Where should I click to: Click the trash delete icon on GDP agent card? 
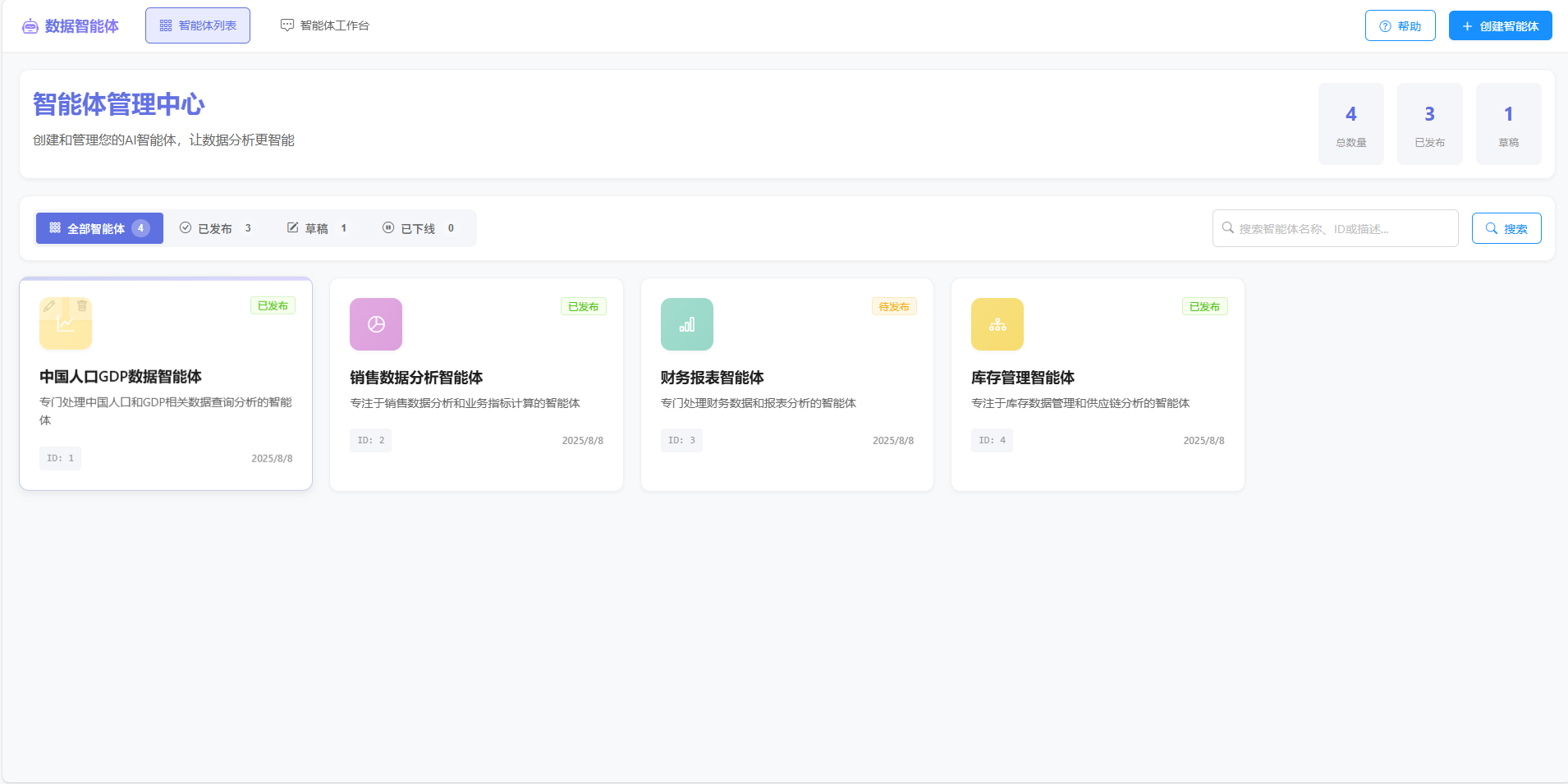pos(82,306)
